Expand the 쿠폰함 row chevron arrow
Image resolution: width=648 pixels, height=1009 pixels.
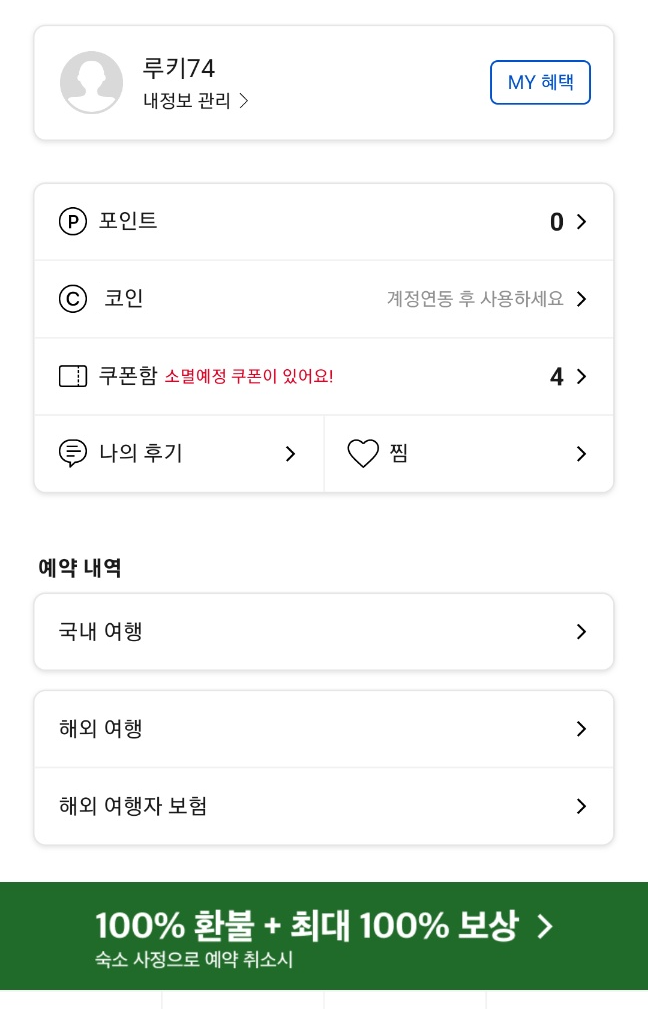pyautogui.click(x=581, y=377)
